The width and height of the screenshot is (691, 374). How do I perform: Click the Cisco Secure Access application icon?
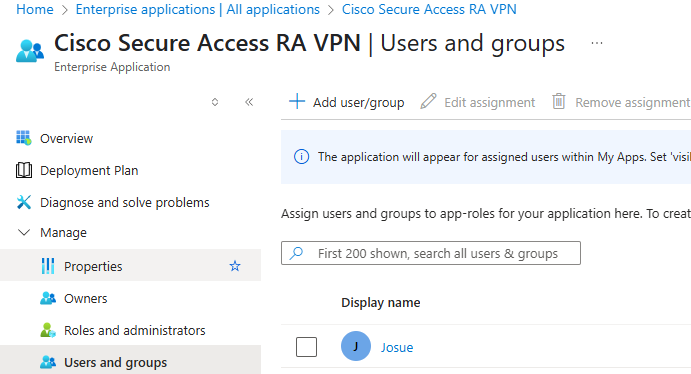30,51
